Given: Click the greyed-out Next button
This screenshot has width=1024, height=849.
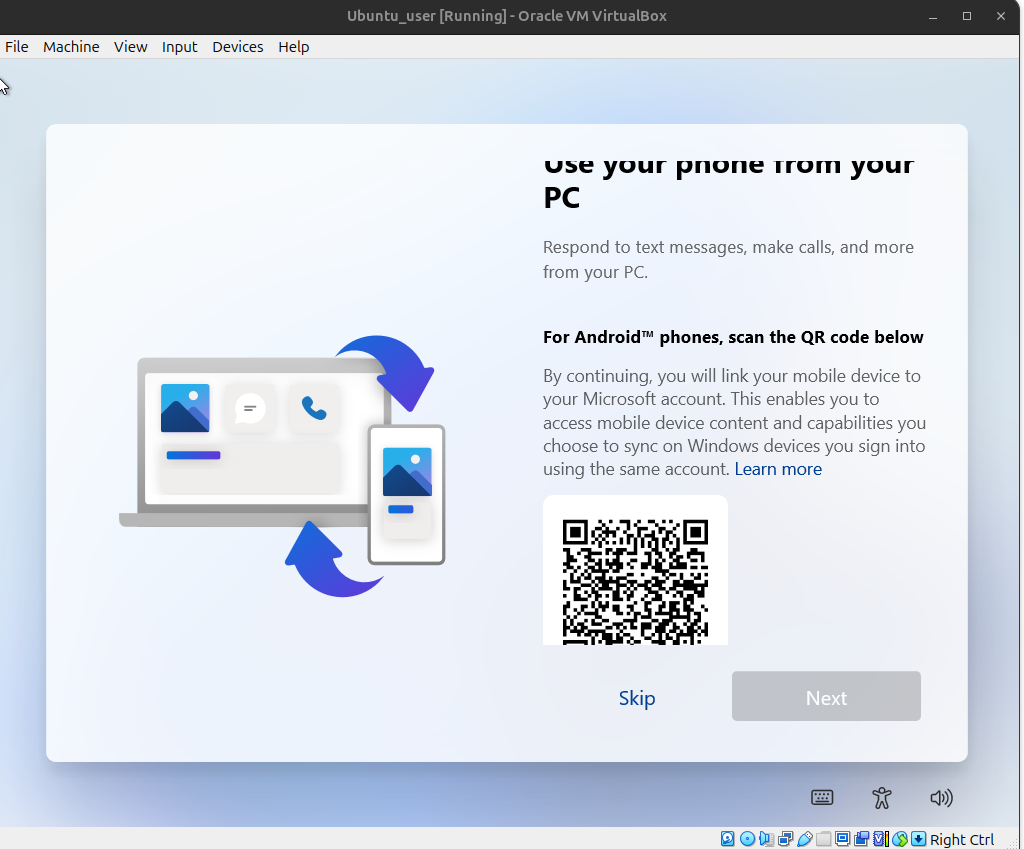Looking at the screenshot, I should point(826,696).
